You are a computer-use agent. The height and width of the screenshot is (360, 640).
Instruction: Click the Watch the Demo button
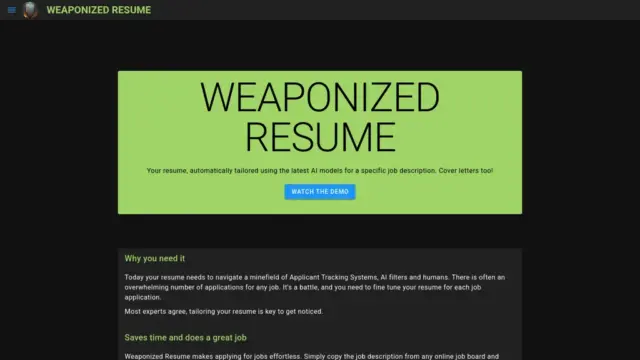pos(320,192)
